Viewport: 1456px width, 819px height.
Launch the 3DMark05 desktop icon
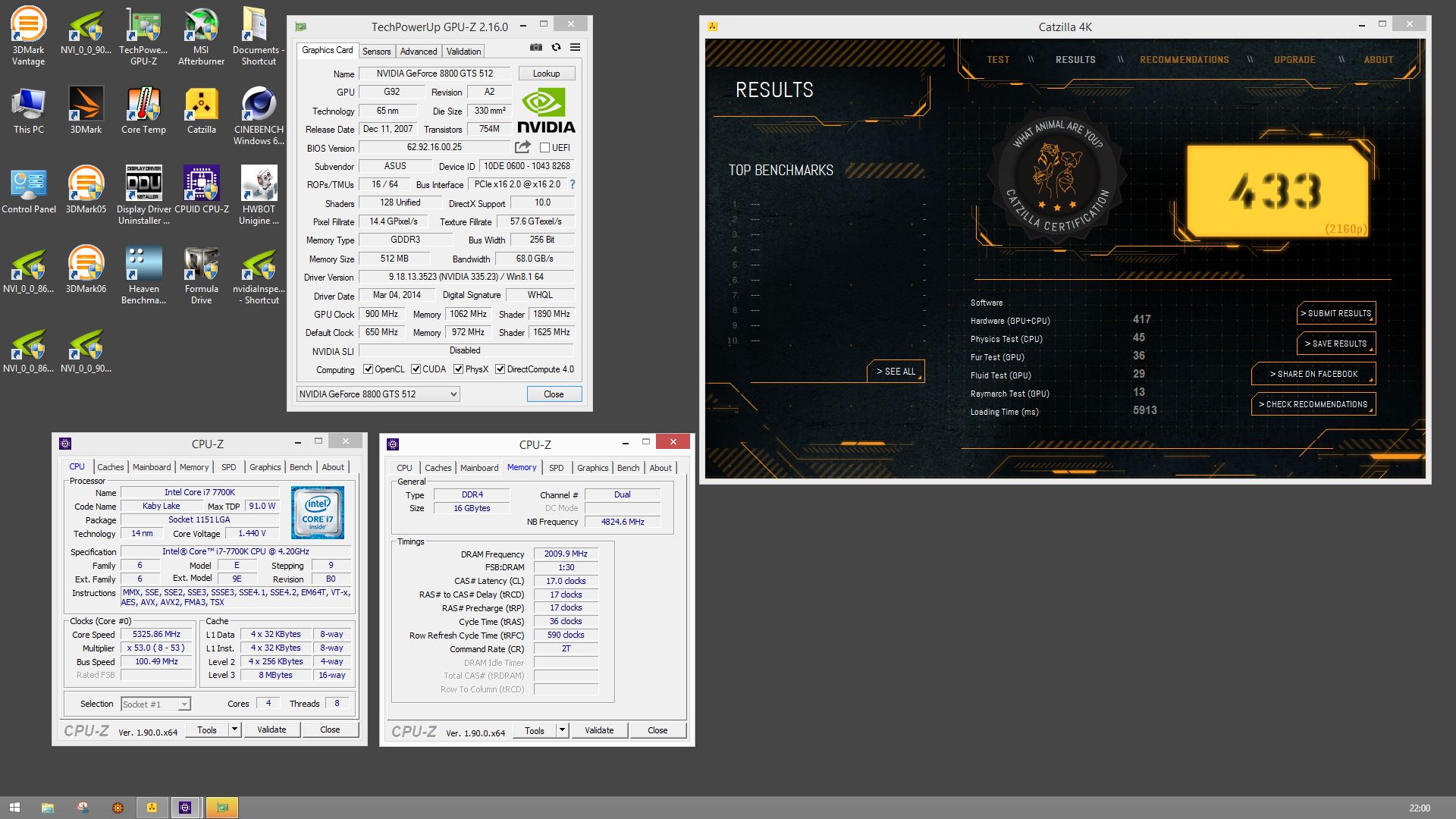click(86, 190)
